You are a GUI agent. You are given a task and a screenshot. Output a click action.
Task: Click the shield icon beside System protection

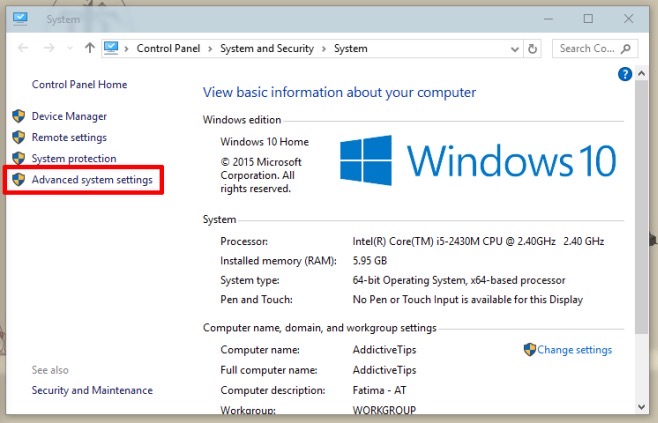(18, 158)
